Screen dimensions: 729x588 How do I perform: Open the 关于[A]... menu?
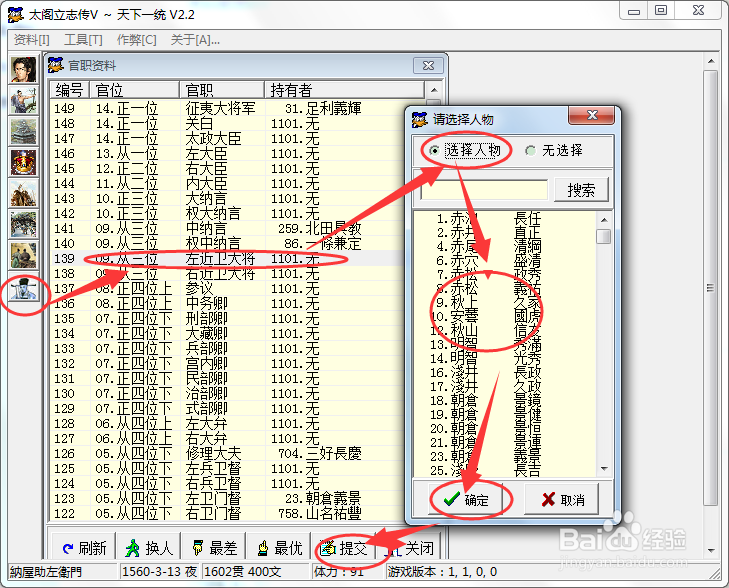(195, 40)
